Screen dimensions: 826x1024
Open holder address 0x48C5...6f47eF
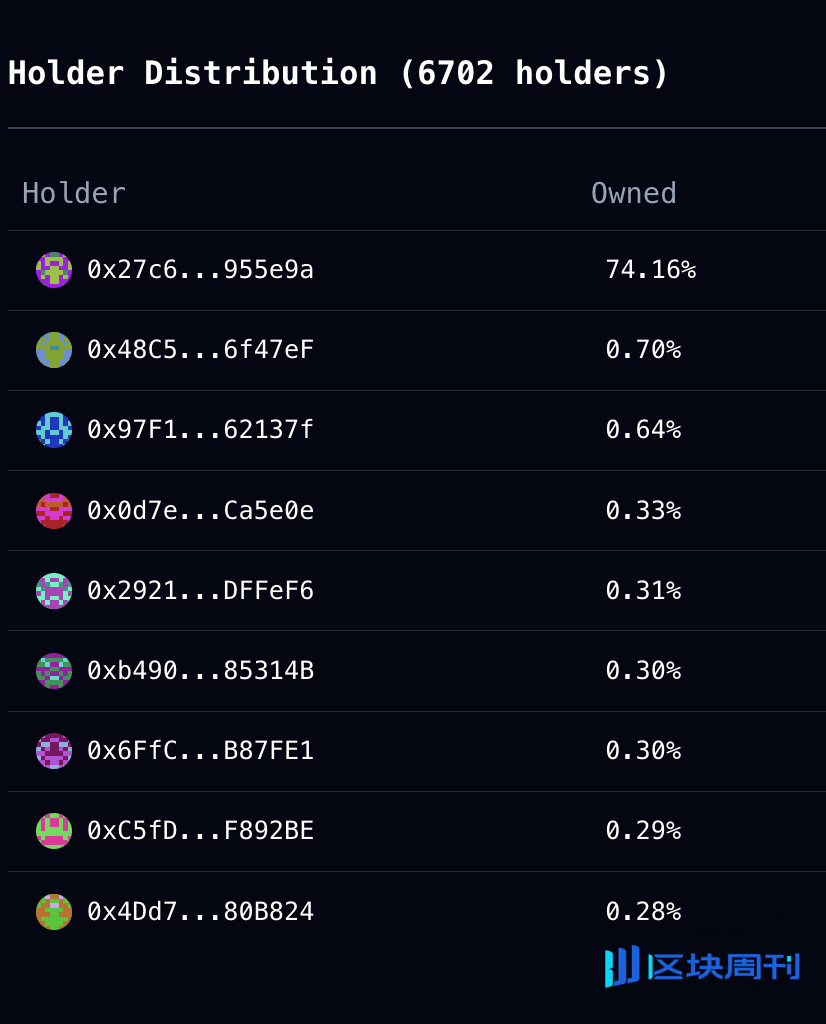click(200, 350)
